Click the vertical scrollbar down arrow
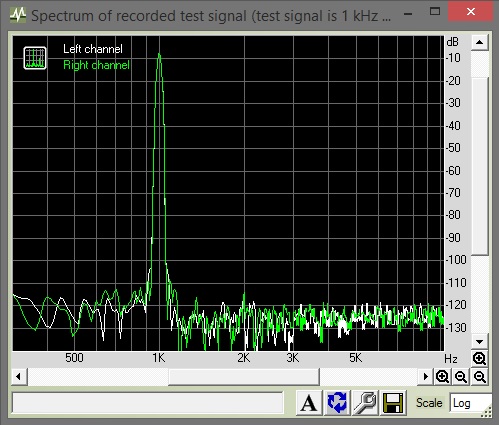 (x=480, y=342)
